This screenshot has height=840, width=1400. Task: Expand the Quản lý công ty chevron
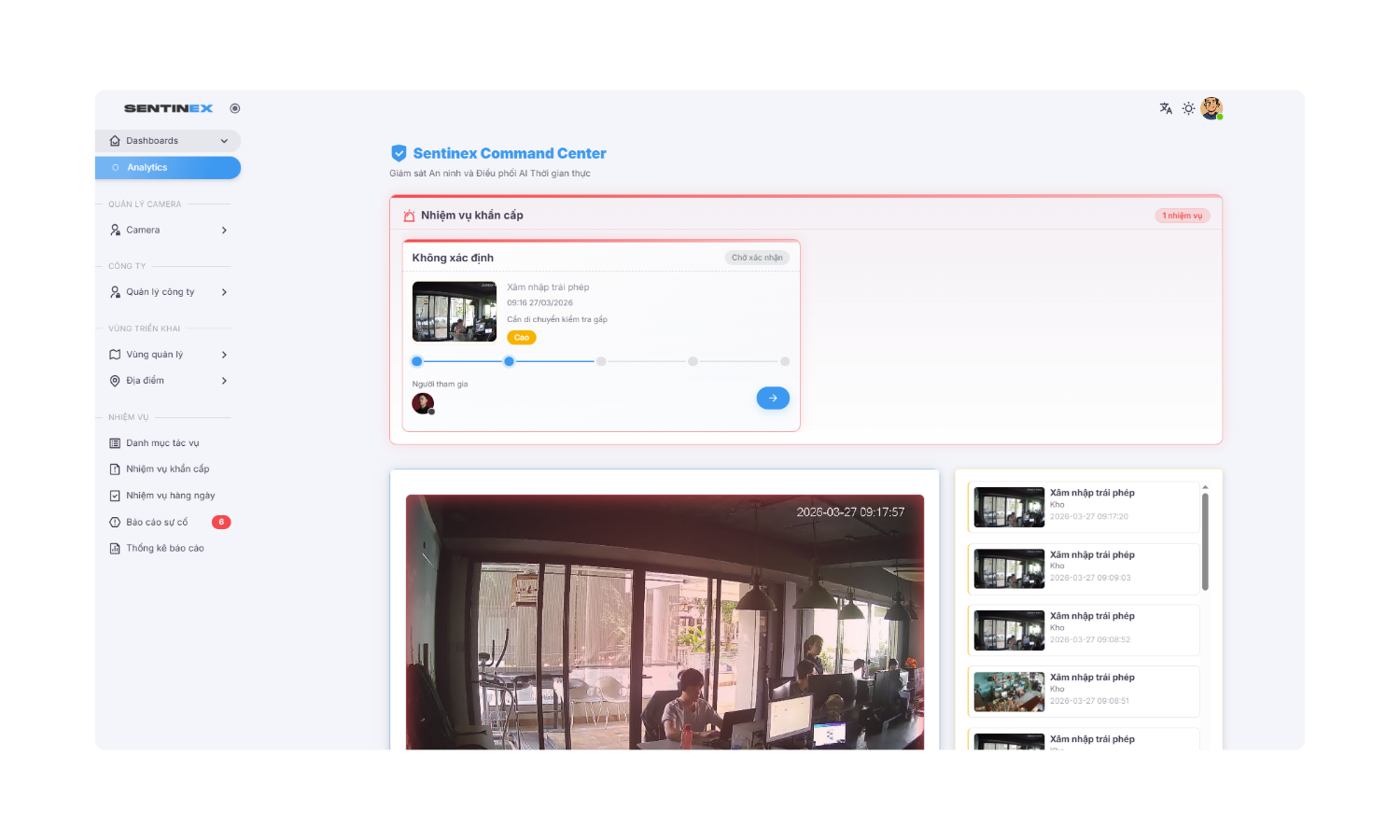tap(224, 292)
